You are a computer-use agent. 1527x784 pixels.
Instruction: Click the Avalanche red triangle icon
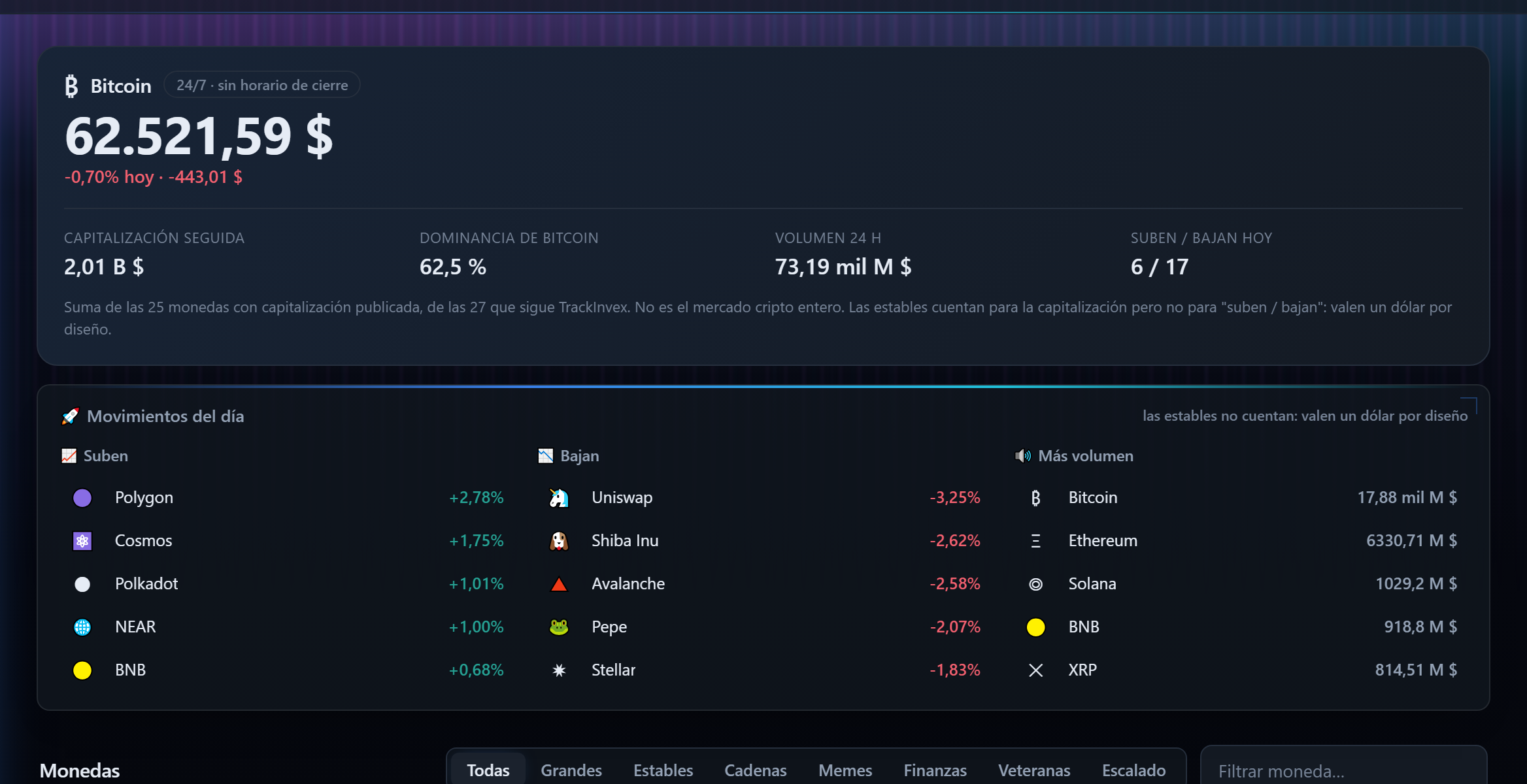559,584
